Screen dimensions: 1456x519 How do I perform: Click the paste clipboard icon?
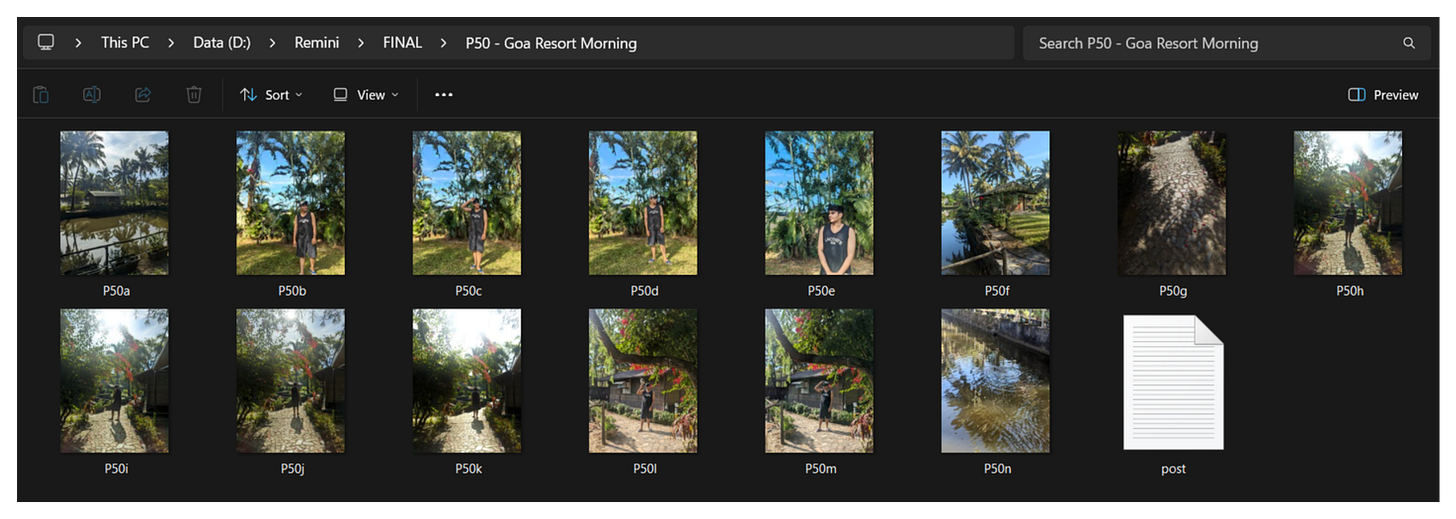coord(41,95)
